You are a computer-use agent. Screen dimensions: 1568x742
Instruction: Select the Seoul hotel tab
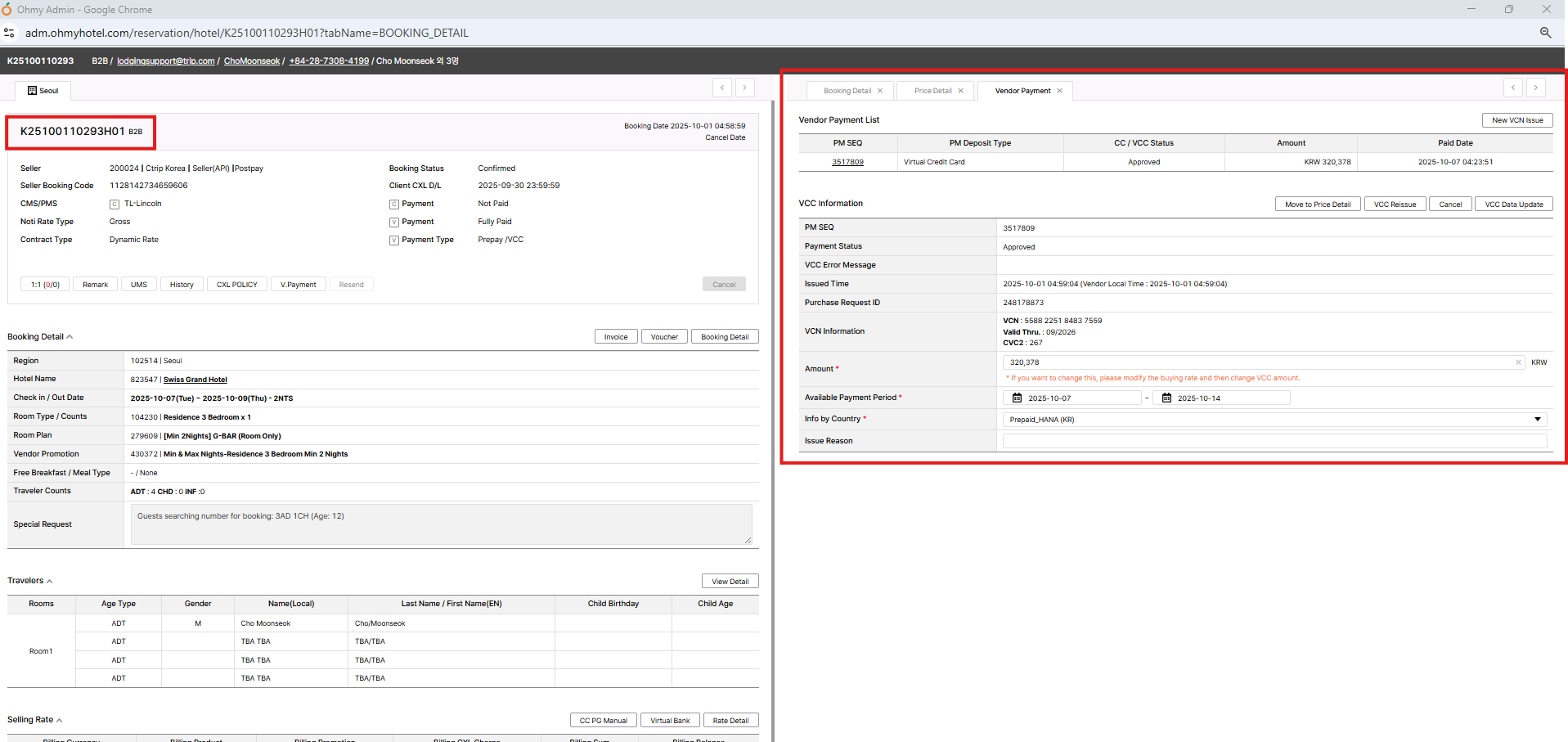pos(43,91)
